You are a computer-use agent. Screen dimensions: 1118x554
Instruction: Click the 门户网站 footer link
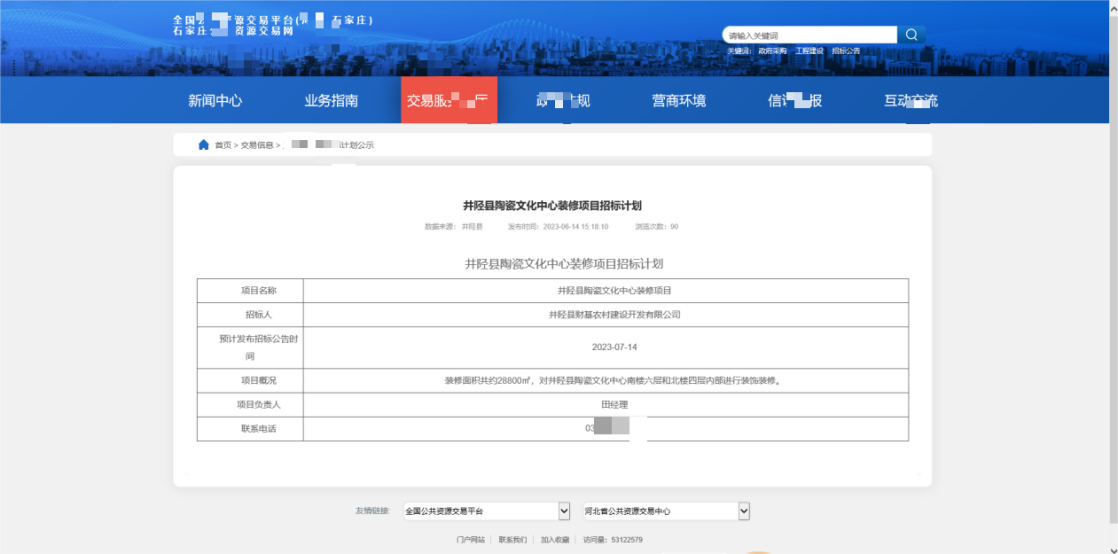click(x=471, y=540)
